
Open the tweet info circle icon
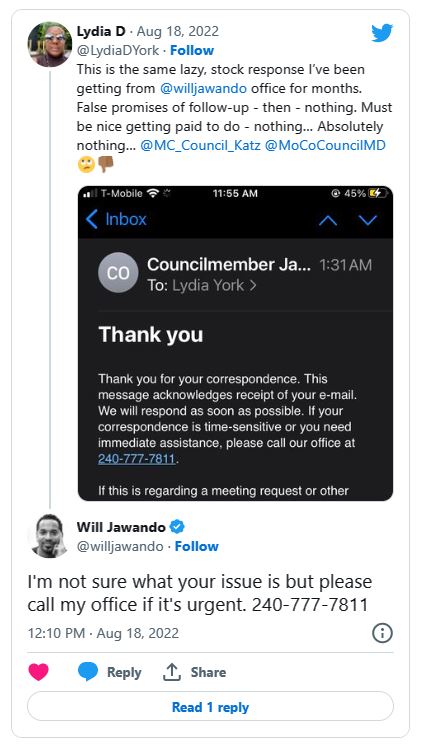382,633
